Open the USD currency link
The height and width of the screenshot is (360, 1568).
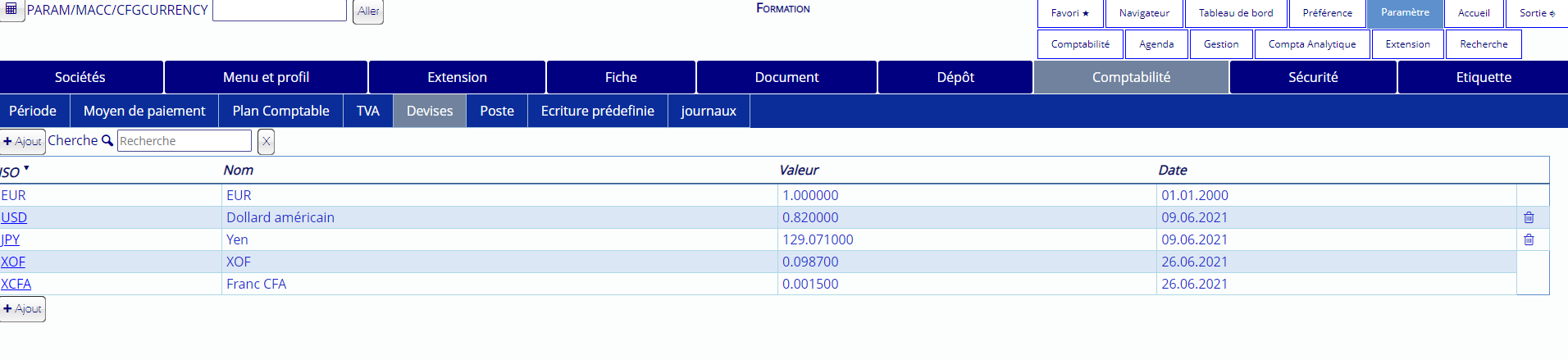(x=14, y=217)
